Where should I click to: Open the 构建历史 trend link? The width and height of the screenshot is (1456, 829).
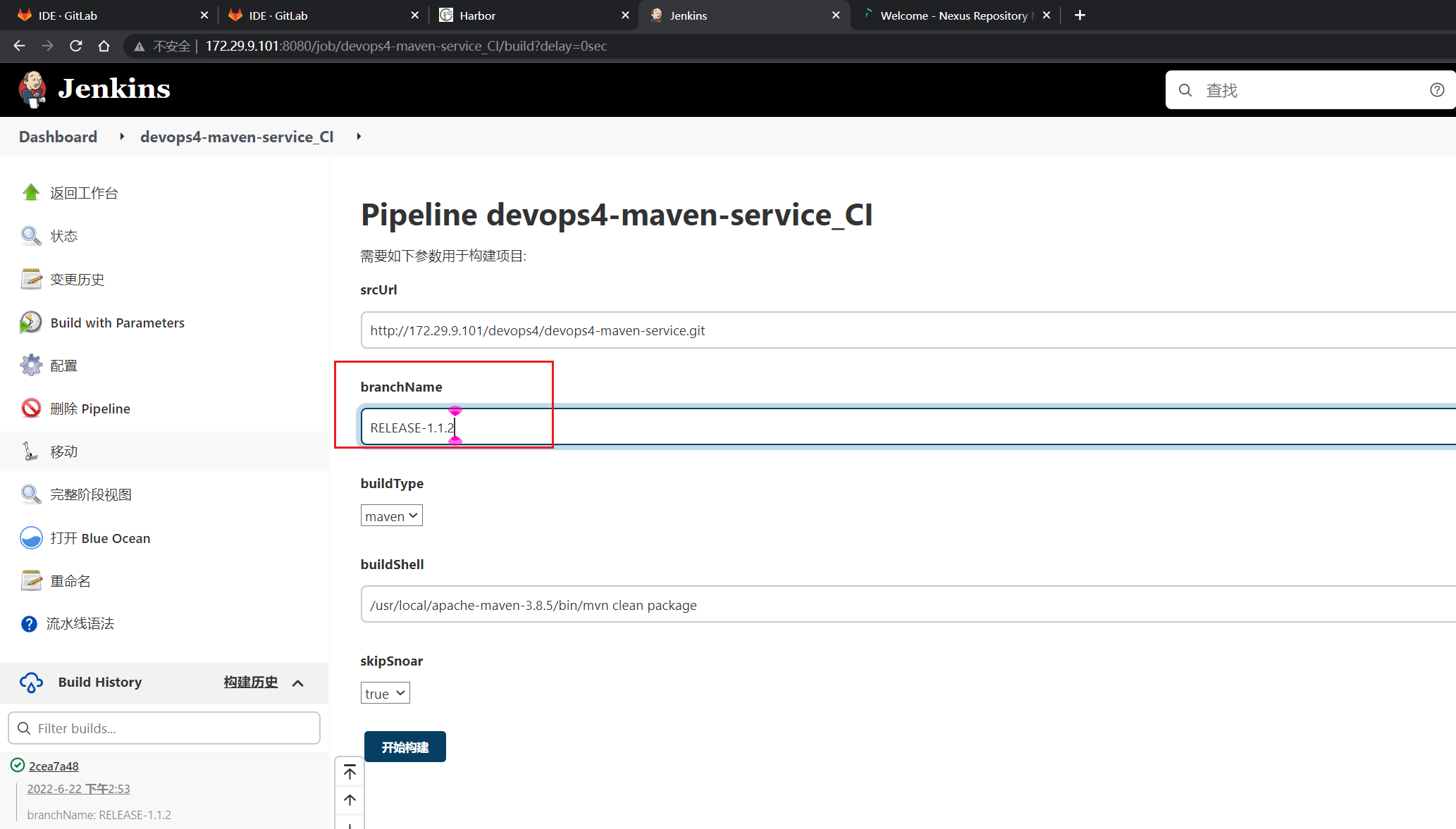251,682
